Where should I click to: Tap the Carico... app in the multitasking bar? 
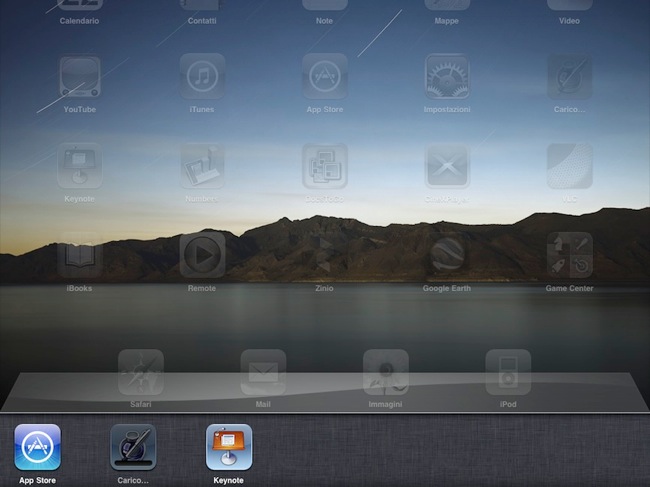coord(133,447)
